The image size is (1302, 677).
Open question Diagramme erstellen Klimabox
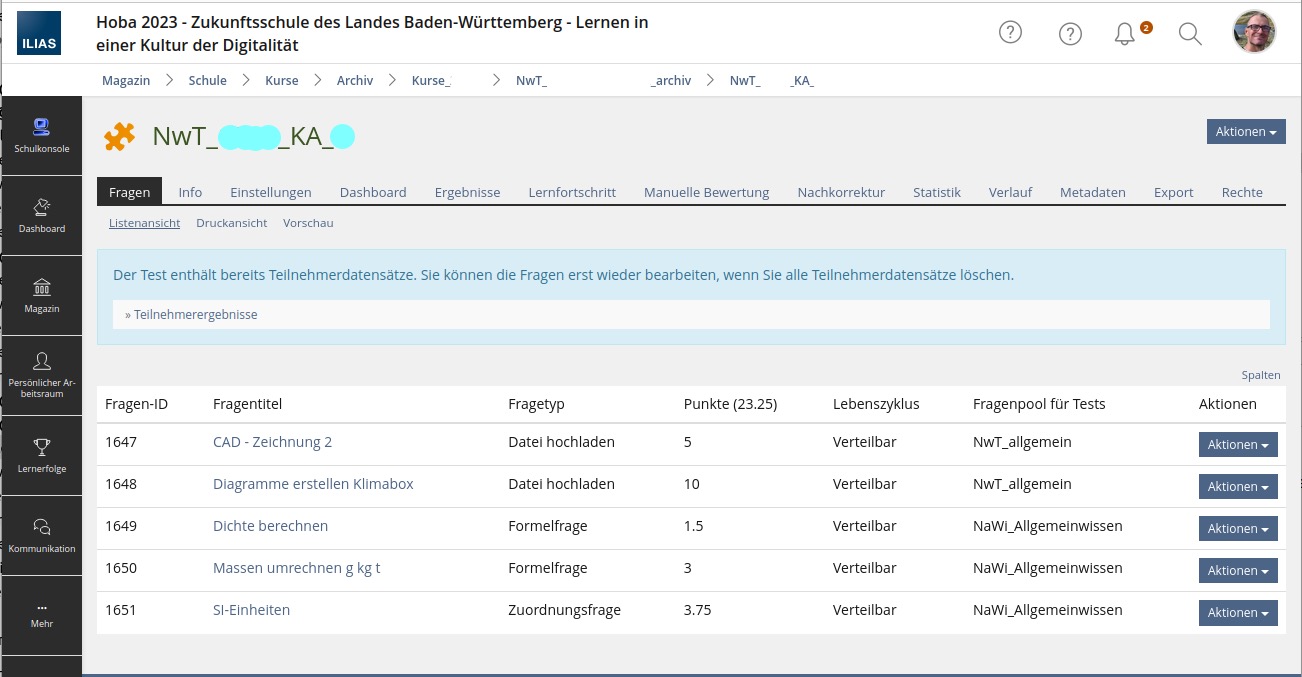coord(313,484)
